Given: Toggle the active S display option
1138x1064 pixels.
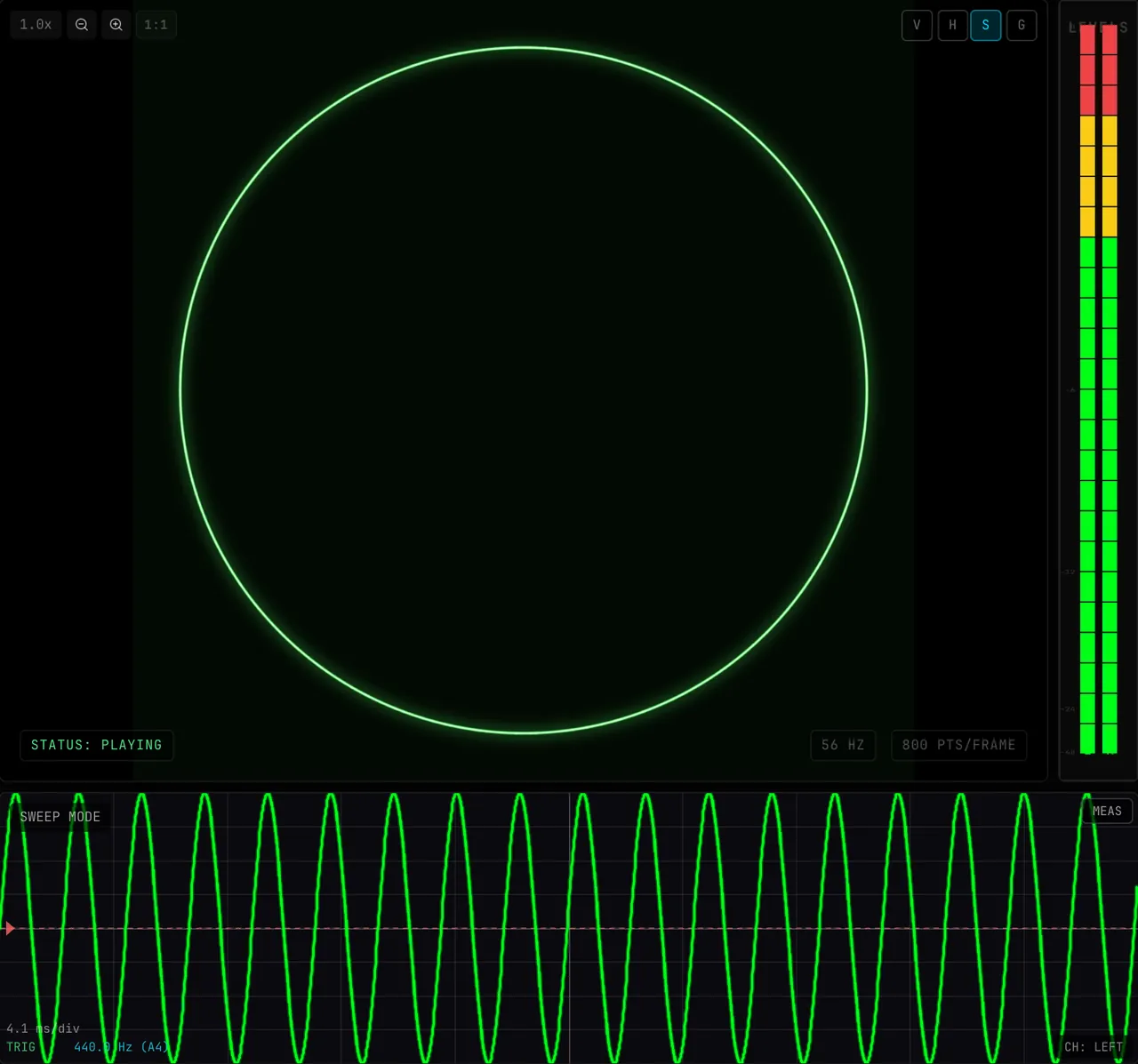Looking at the screenshot, I should pyautogui.click(x=986, y=25).
